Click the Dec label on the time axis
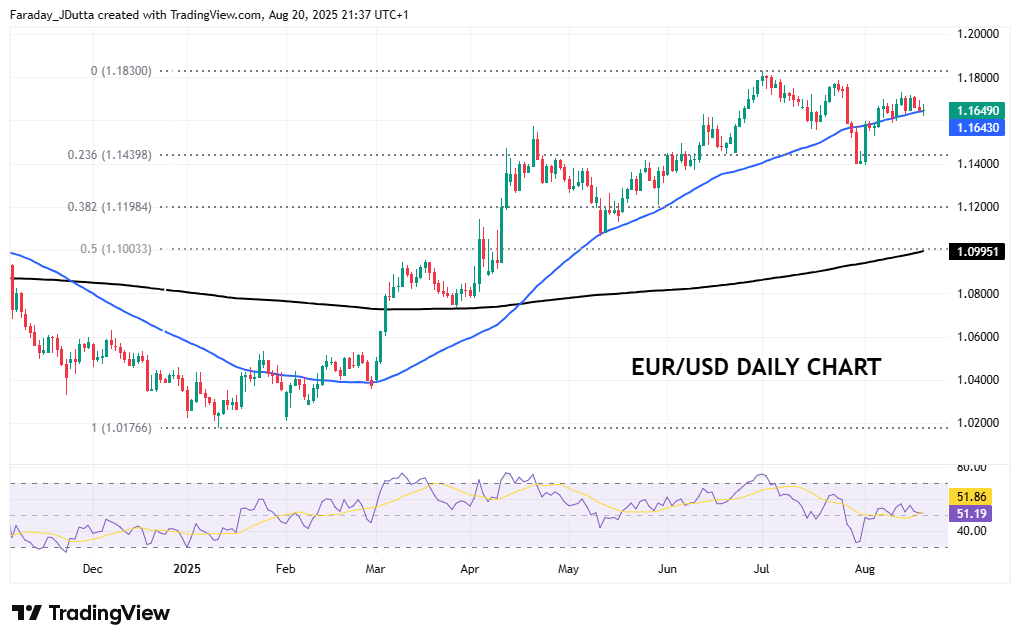 [x=92, y=568]
